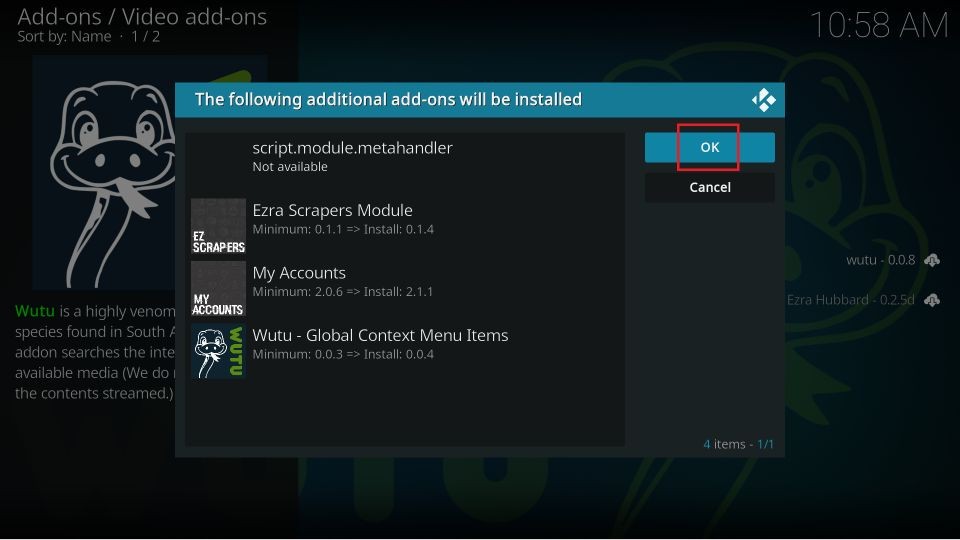Viewport: 960px width, 540px height.
Task: Click 'Minimum: 0.1.1 => Install: 0.1.4' text
Action: click(x=343, y=230)
